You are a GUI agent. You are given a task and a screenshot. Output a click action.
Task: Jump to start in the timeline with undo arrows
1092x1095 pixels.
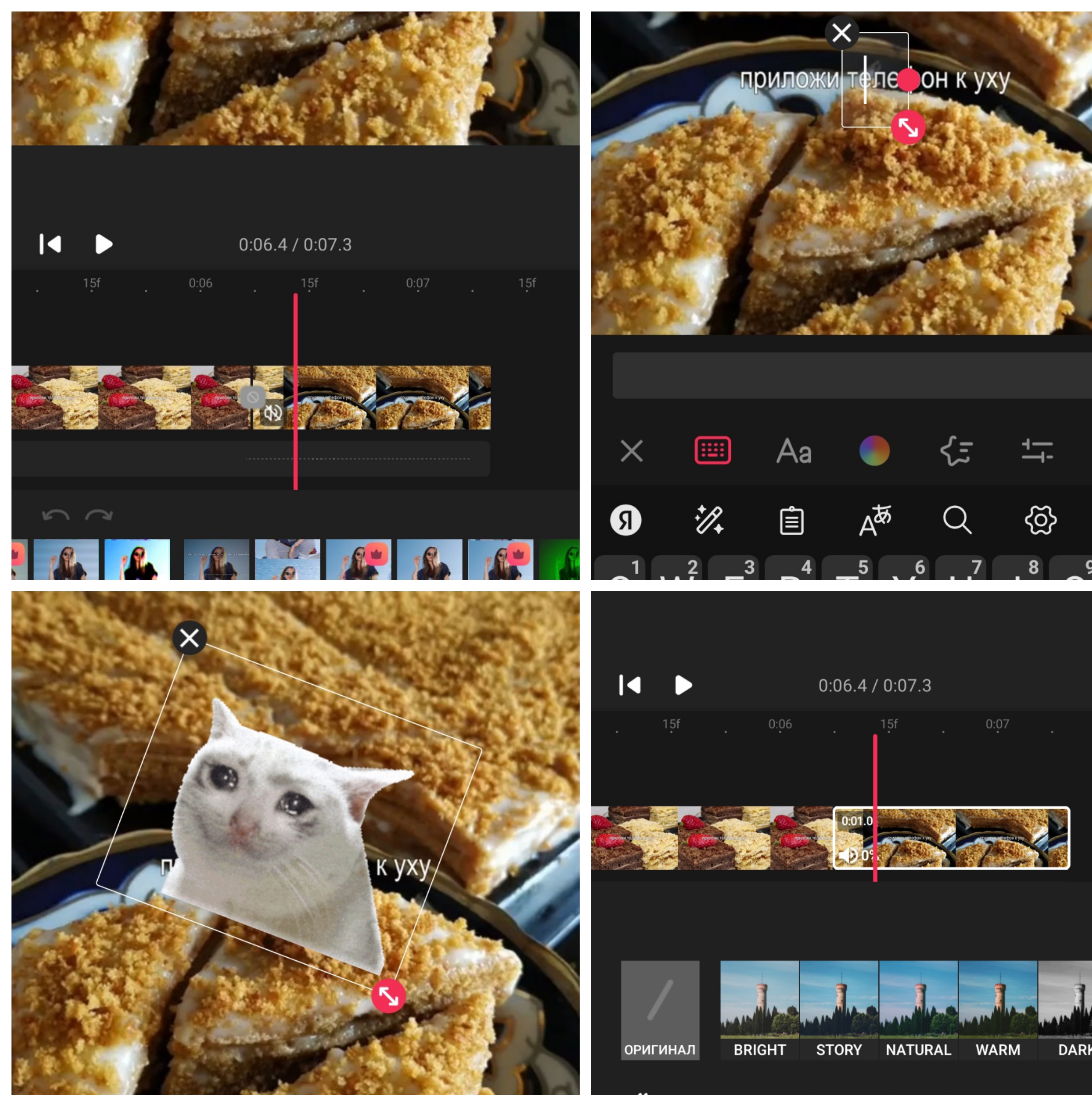pos(50,244)
